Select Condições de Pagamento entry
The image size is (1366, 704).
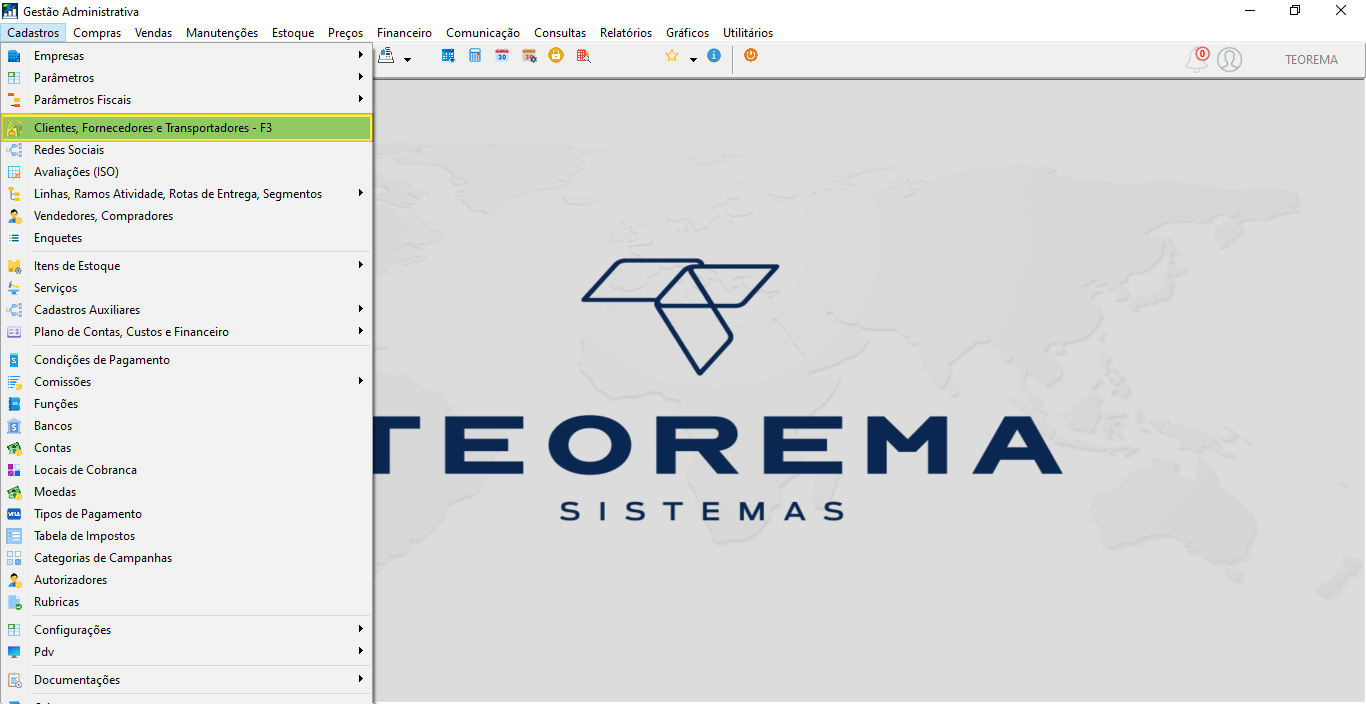[x=187, y=360]
